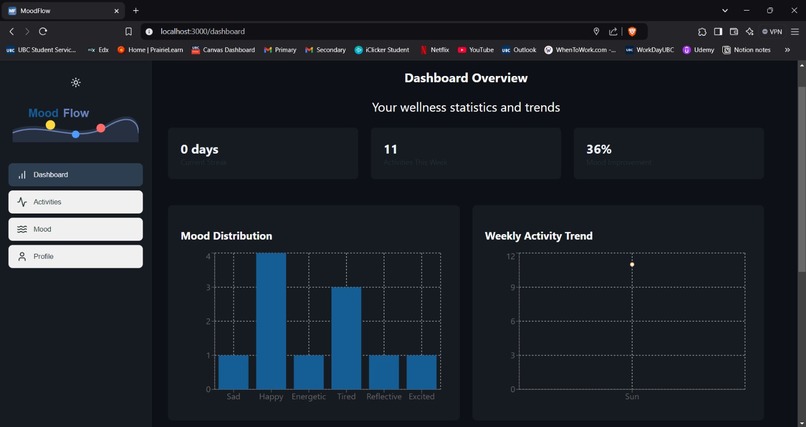Open the Brave Shields icon
Screen dimensions: 806x427
click(x=632, y=31)
